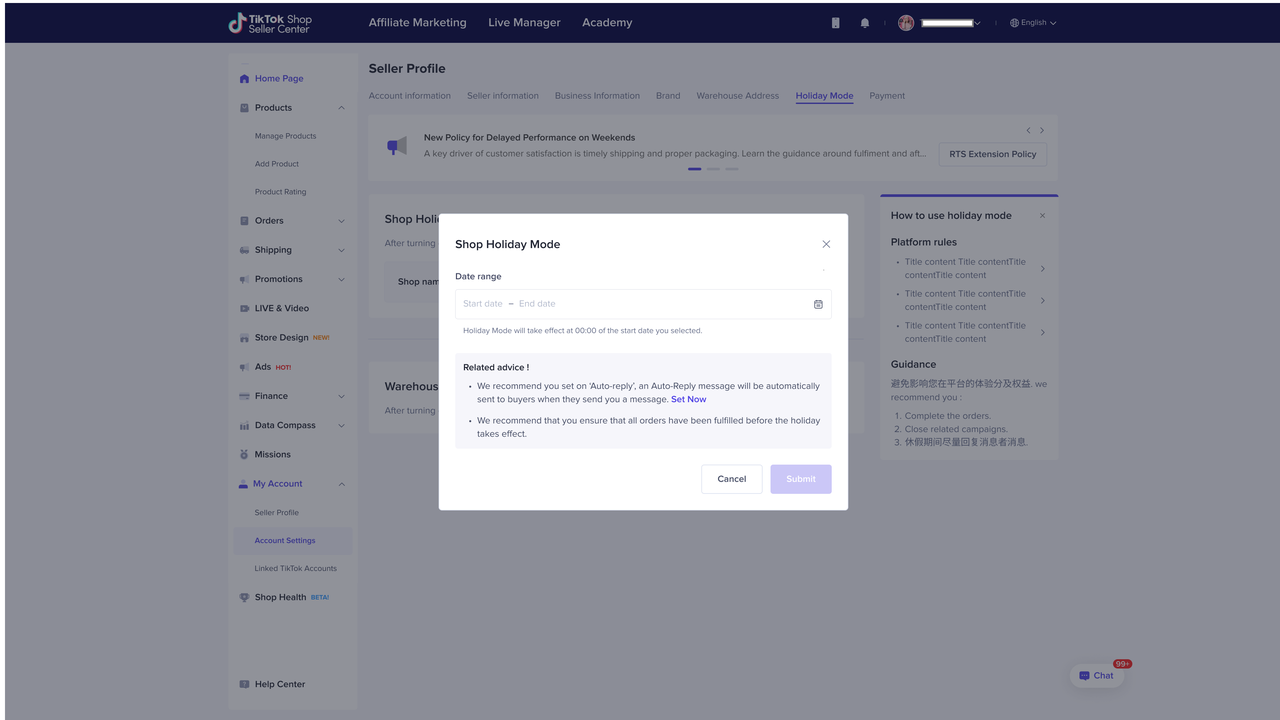Open the English language dropdown
The image size is (1280, 720).
tap(1033, 22)
